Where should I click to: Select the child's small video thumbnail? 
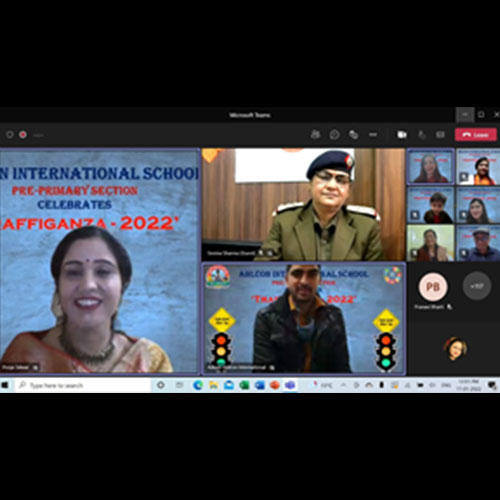point(430,205)
